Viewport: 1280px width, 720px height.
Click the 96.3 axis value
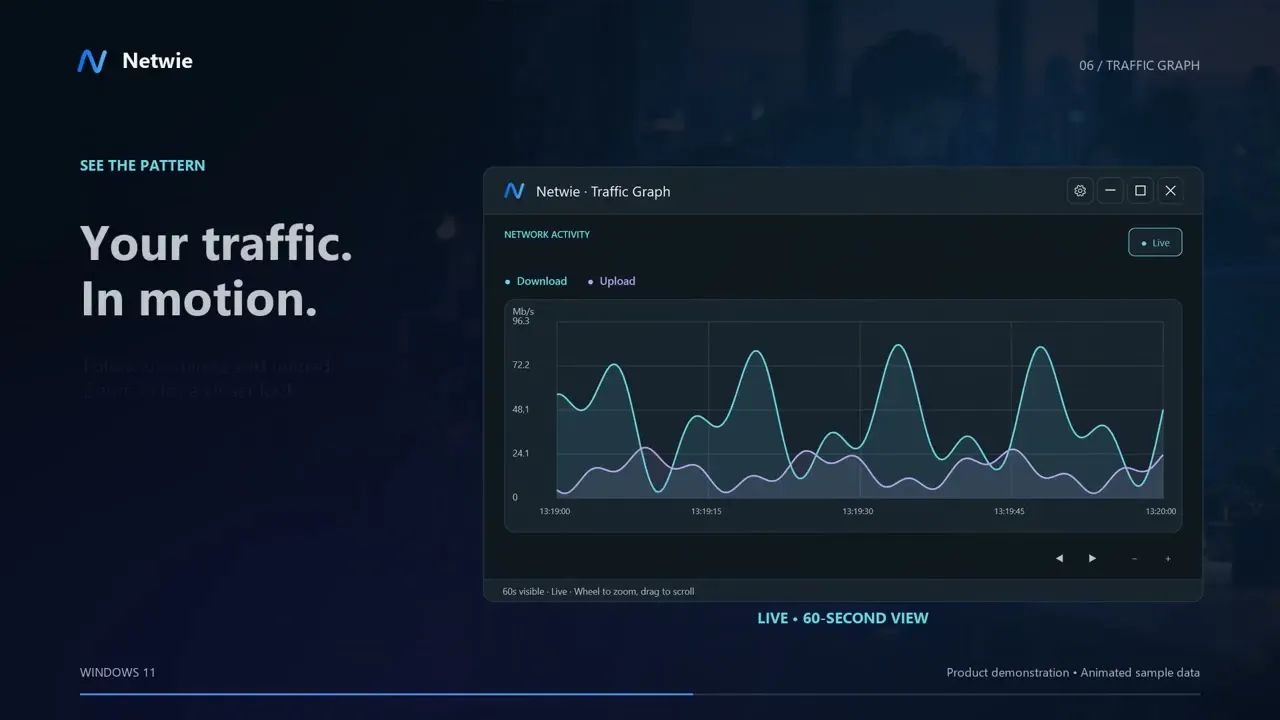point(521,321)
